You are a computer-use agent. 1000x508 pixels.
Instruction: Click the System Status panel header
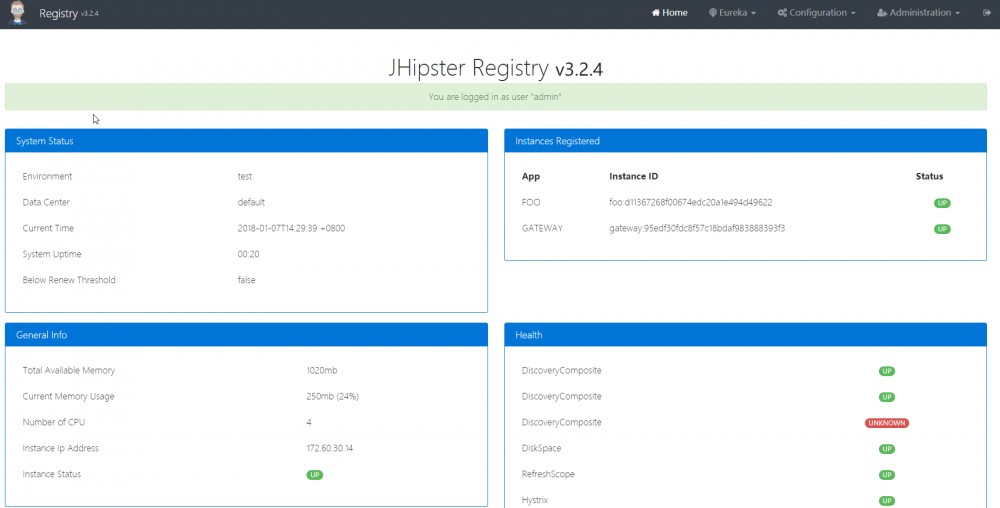pyautogui.click(x=246, y=141)
